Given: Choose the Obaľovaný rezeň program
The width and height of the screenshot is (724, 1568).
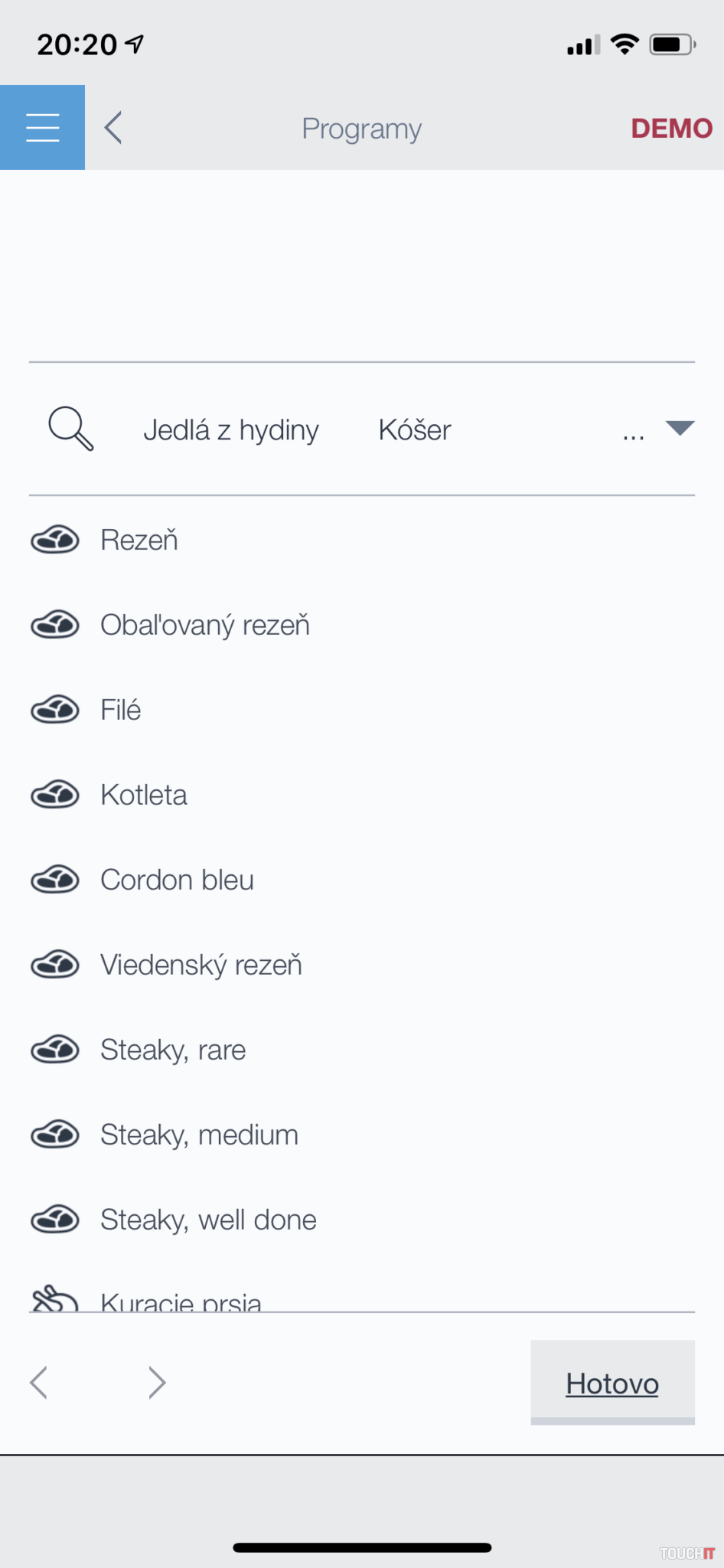Looking at the screenshot, I should pyautogui.click(x=205, y=626).
